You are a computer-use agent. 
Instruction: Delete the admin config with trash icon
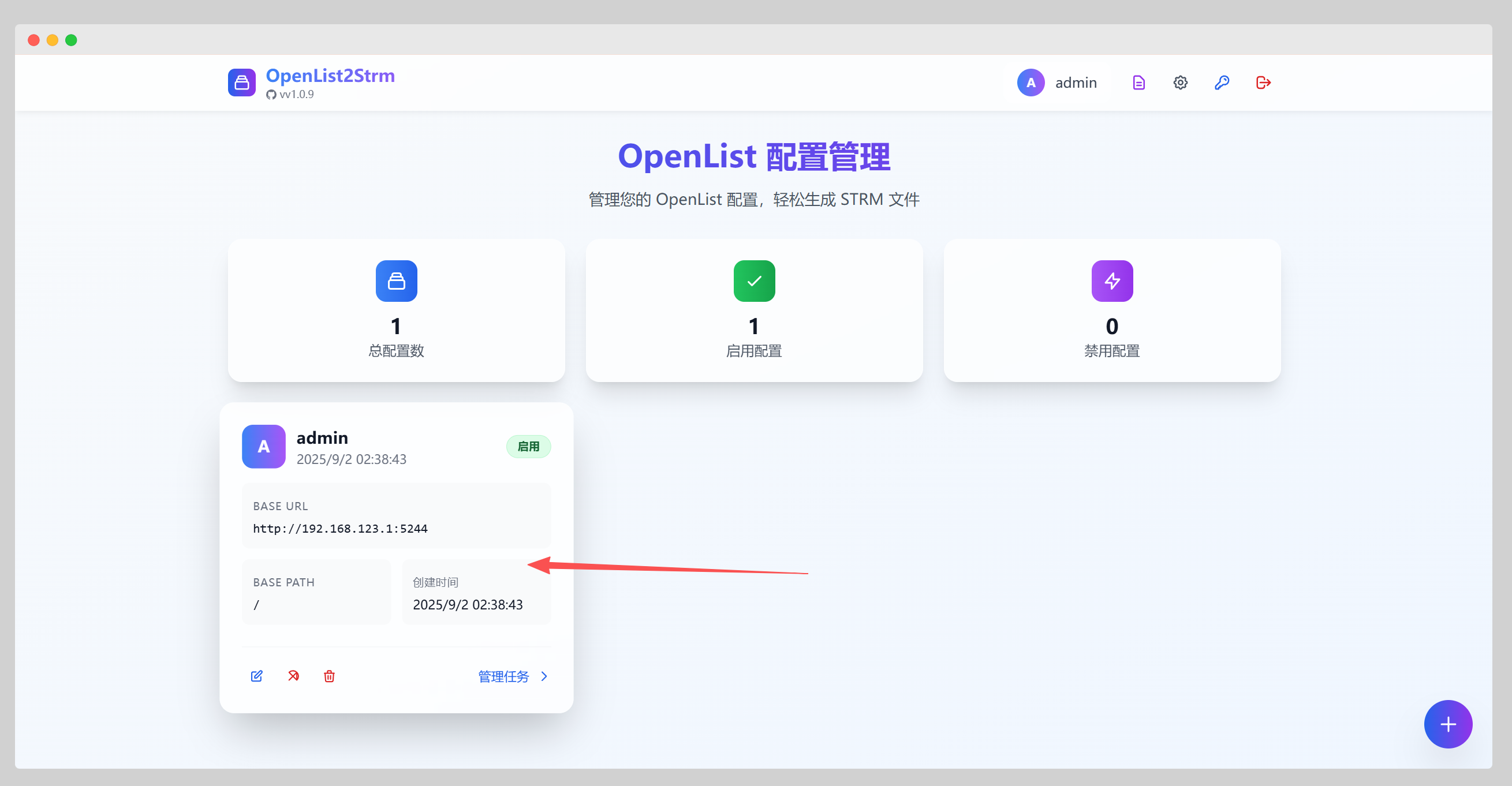point(329,676)
